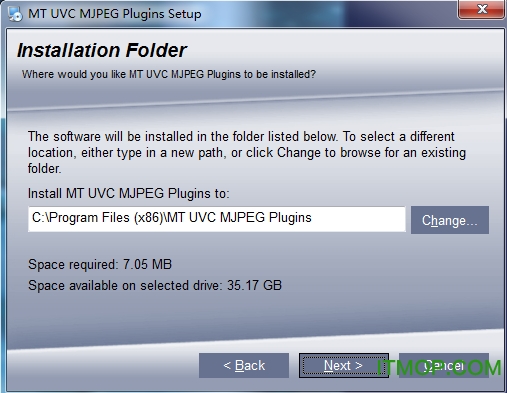Click the 'Space available on selected drive' label
The image size is (507, 393).
tap(125, 285)
